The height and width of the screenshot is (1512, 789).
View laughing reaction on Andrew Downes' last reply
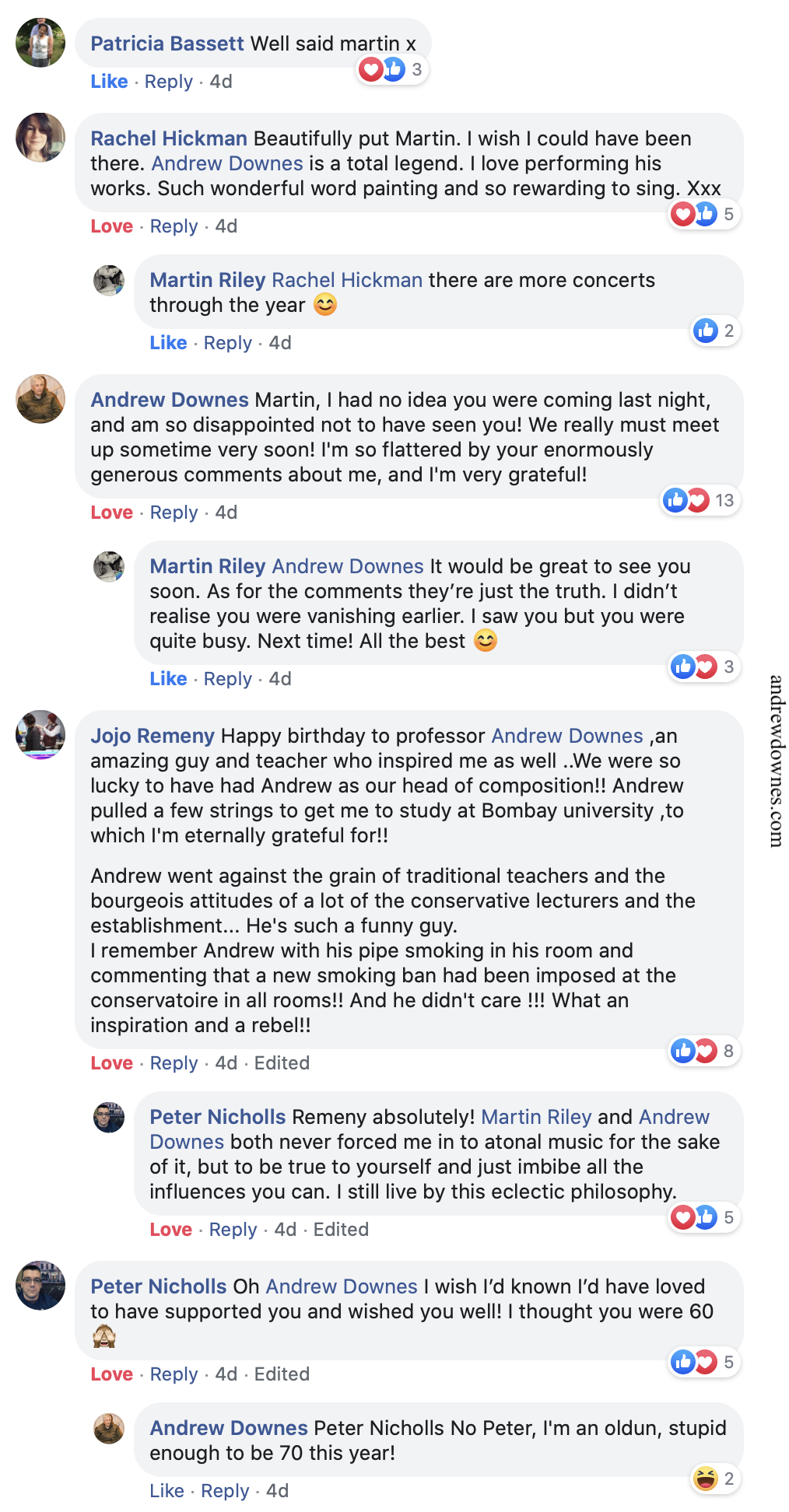click(714, 1479)
